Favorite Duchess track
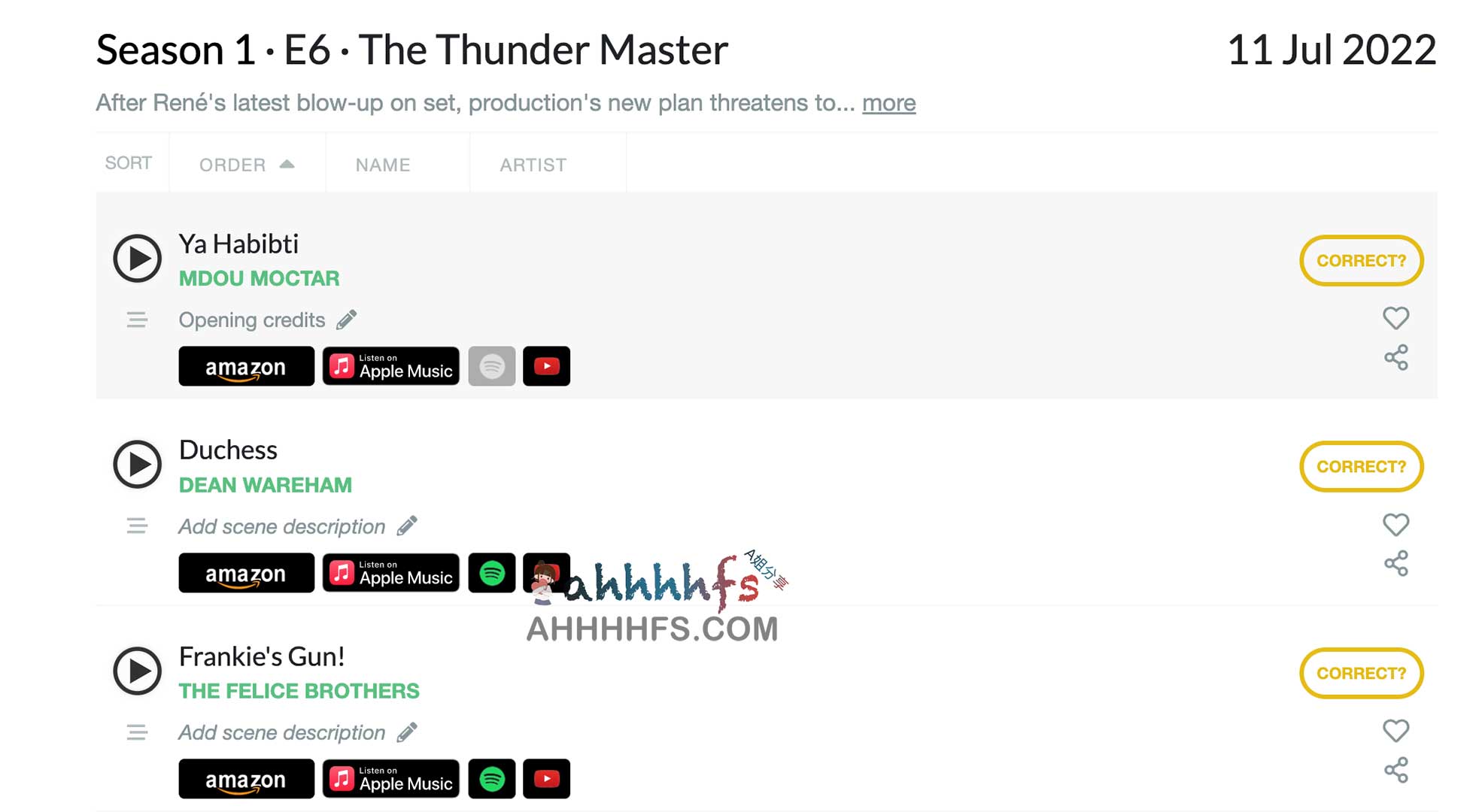This screenshot has width=1476, height=812. (x=1395, y=525)
